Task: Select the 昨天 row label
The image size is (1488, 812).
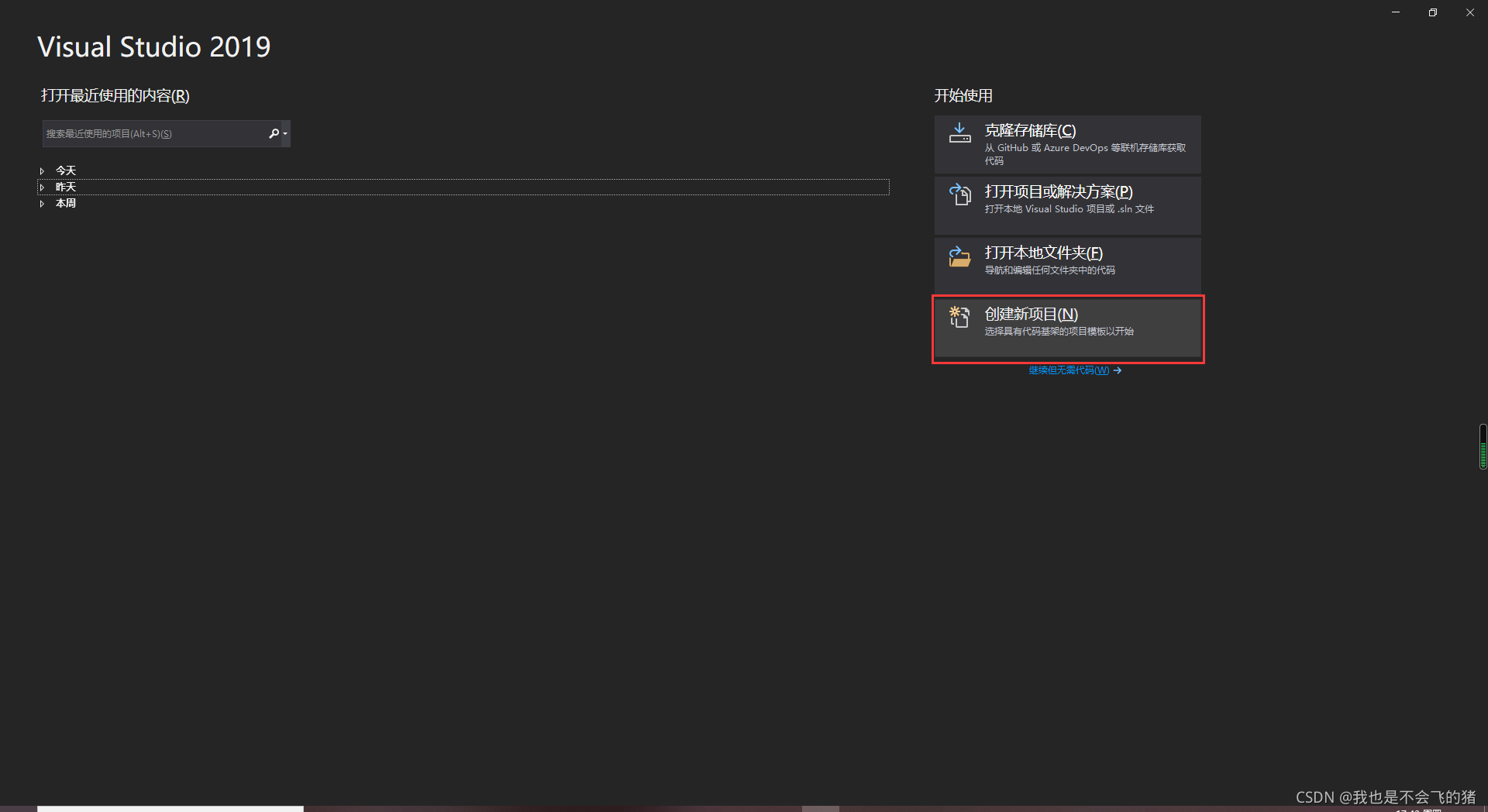Action: coord(66,187)
